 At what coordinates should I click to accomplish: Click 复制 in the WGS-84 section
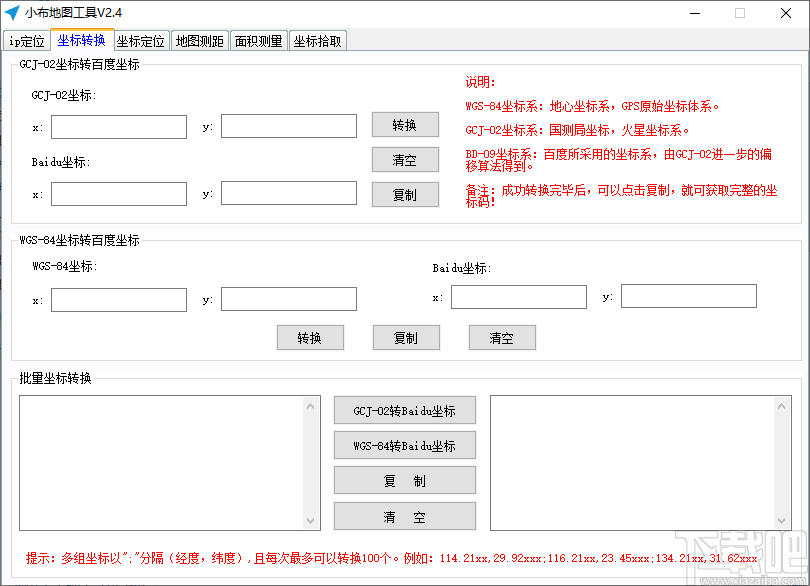point(405,337)
